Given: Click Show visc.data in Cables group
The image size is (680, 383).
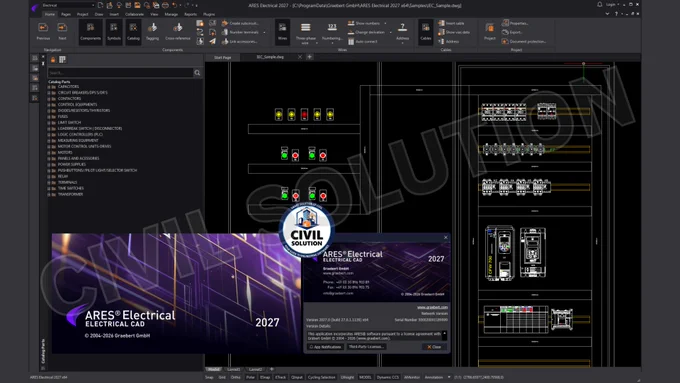Looking at the screenshot, I should (x=454, y=32).
